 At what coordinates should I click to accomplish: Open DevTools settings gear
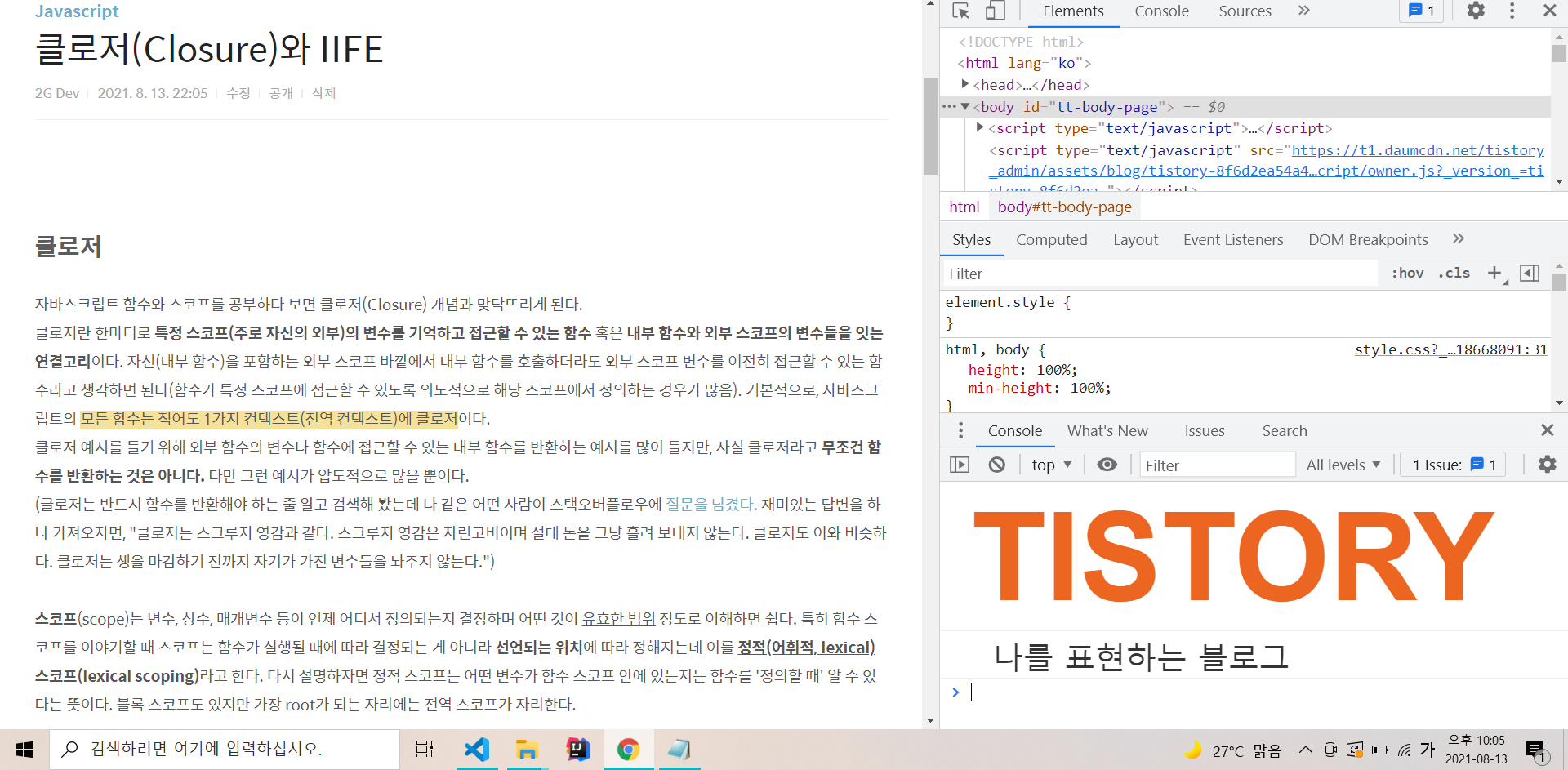click(1476, 11)
